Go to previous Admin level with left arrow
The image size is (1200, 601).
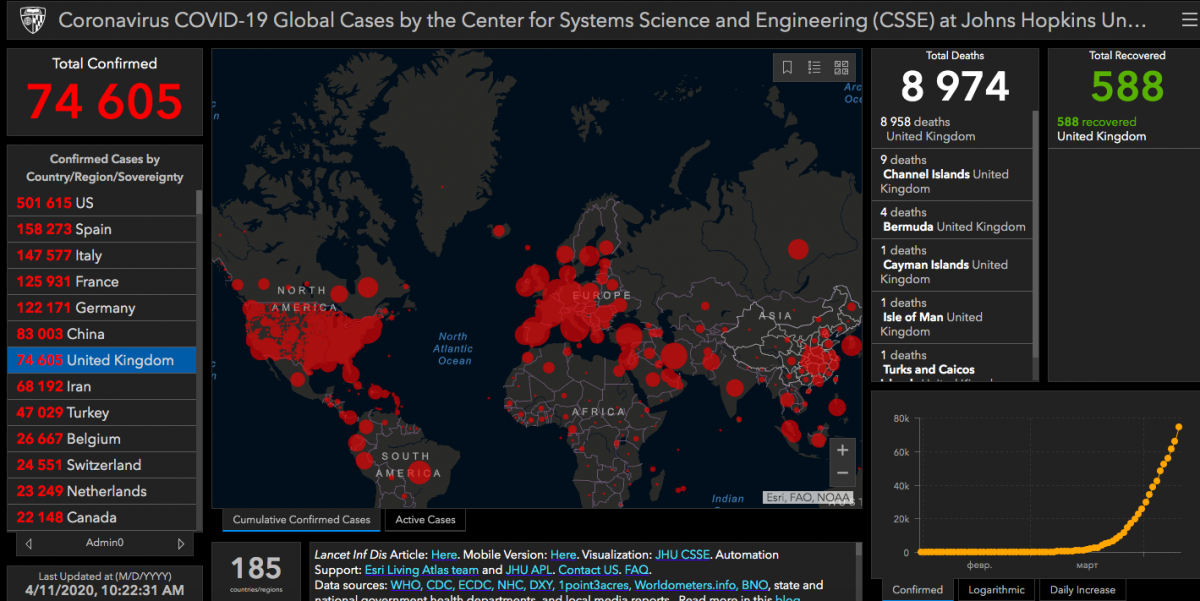tap(29, 544)
